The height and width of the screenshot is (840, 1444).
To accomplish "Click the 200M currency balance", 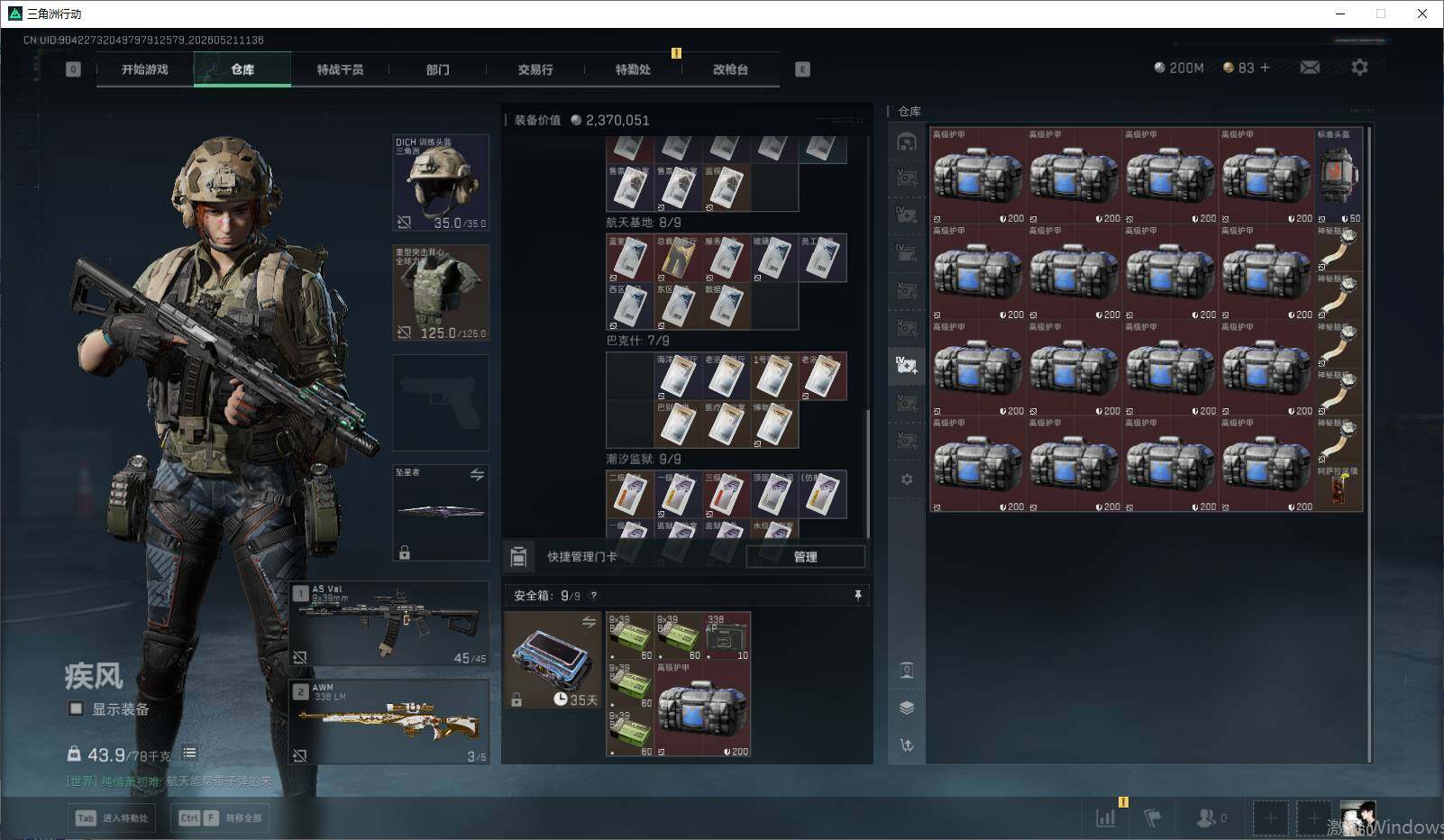I will tap(1179, 68).
